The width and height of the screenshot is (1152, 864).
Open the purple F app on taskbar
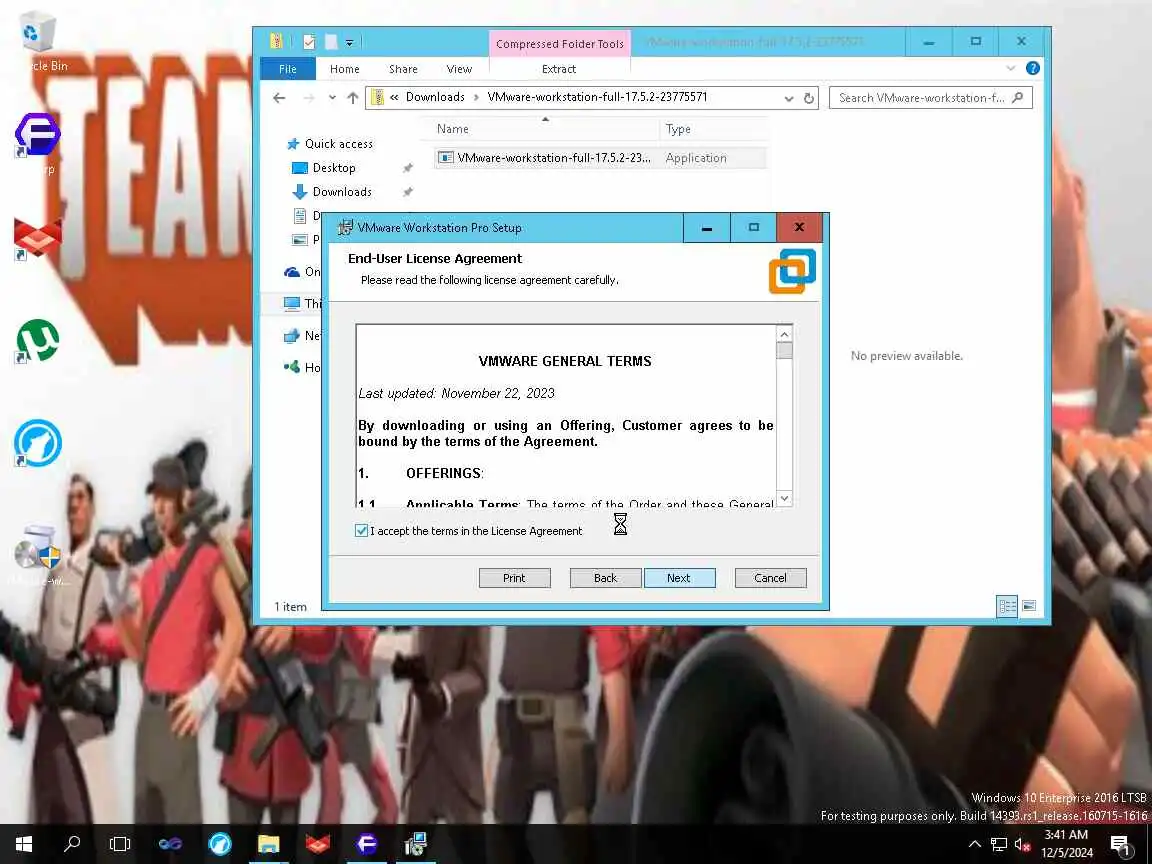pos(367,843)
